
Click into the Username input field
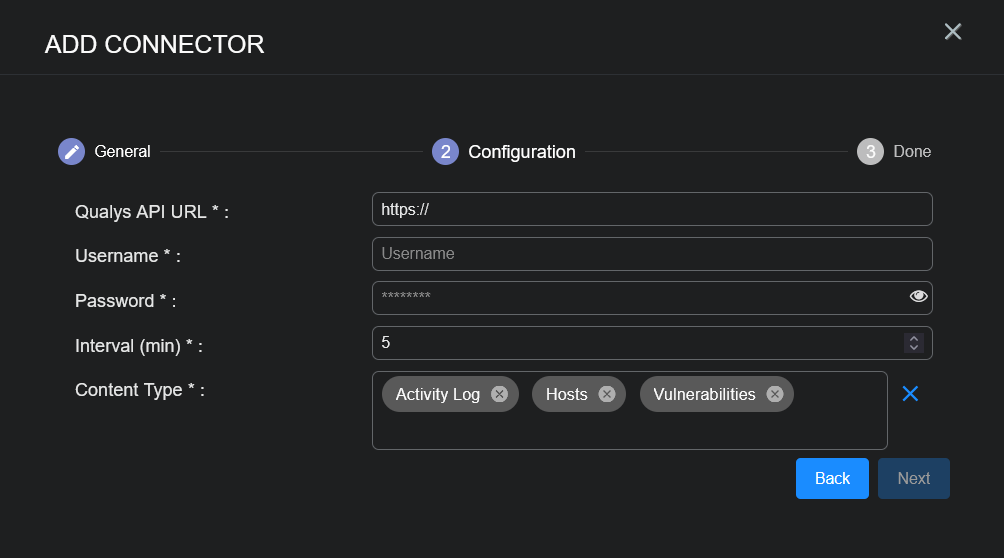point(652,254)
